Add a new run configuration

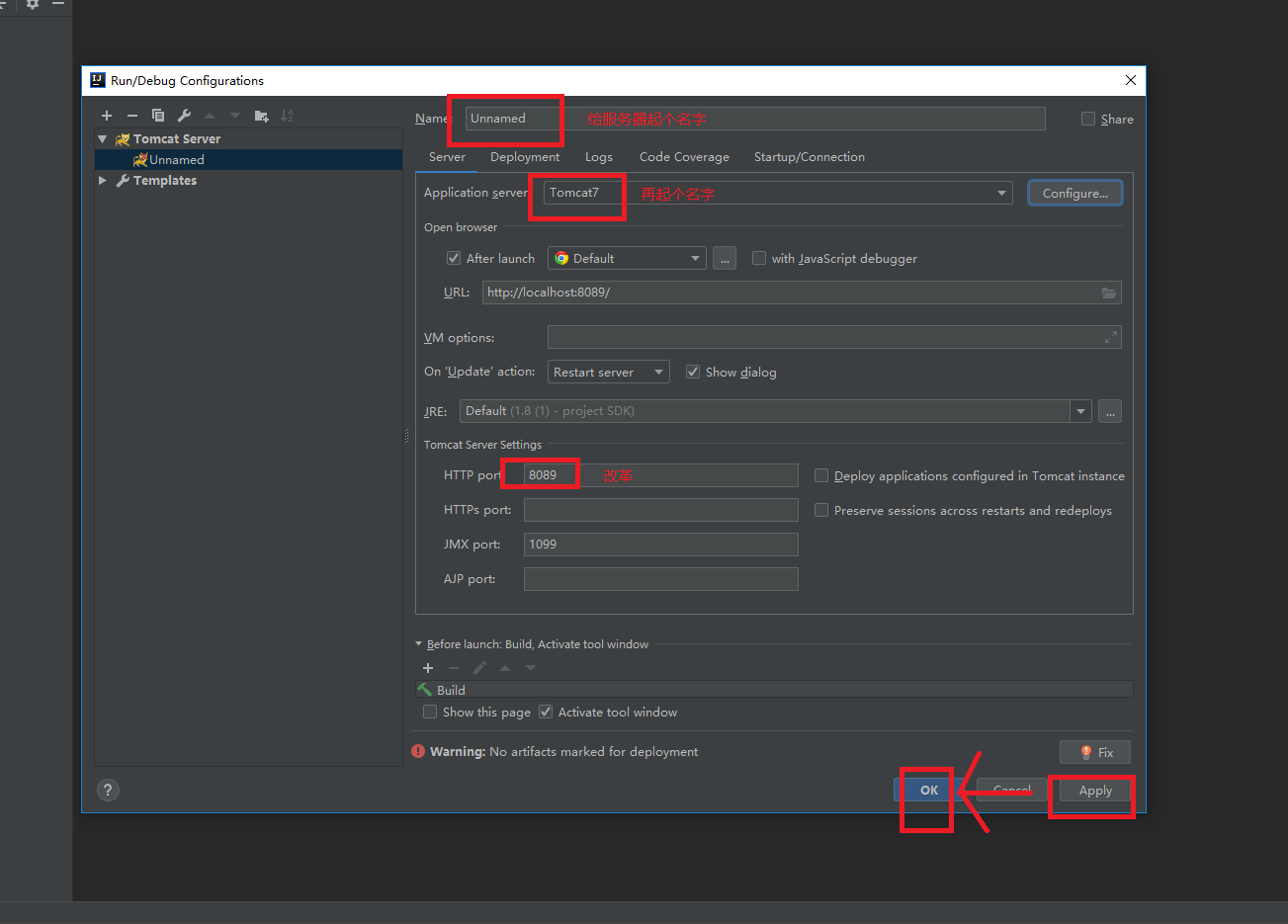[x=107, y=116]
